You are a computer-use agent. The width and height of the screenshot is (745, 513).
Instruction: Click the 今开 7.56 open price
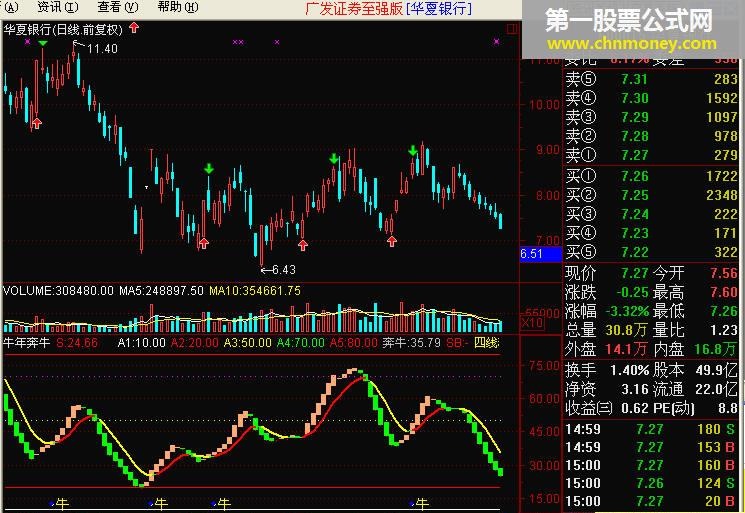pyautogui.click(x=723, y=273)
